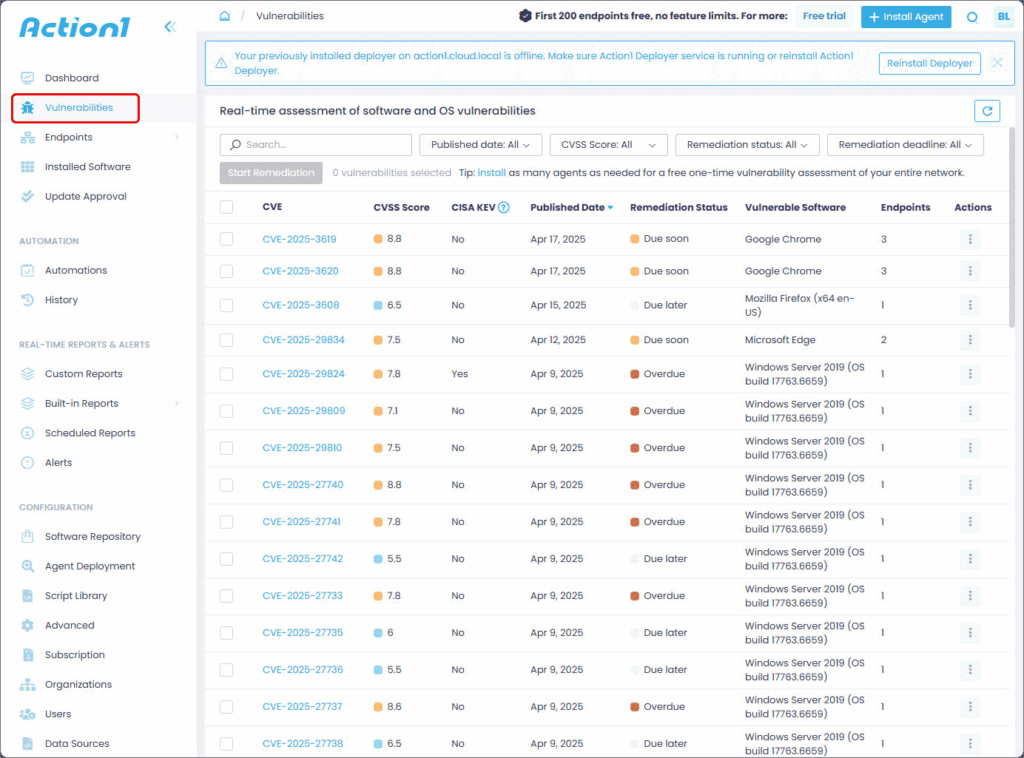Select checkbox for CVE-2025-3619

(227, 239)
